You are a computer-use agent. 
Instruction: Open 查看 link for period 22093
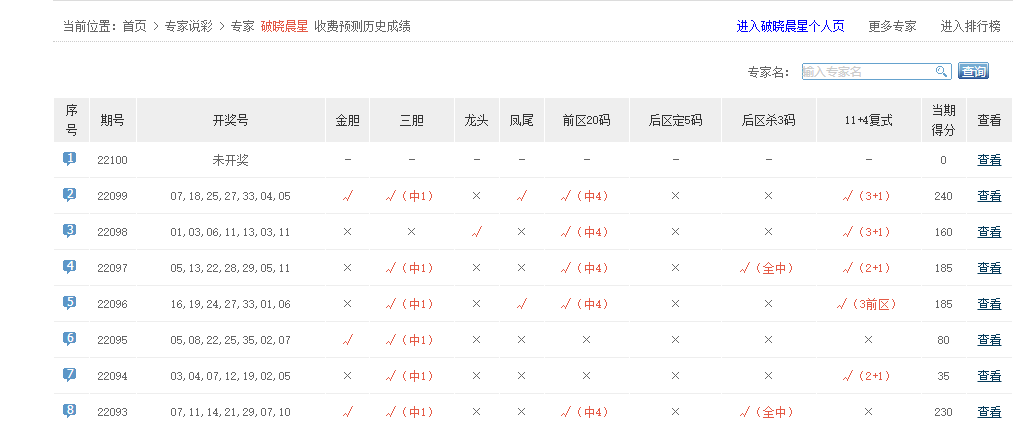click(988, 412)
